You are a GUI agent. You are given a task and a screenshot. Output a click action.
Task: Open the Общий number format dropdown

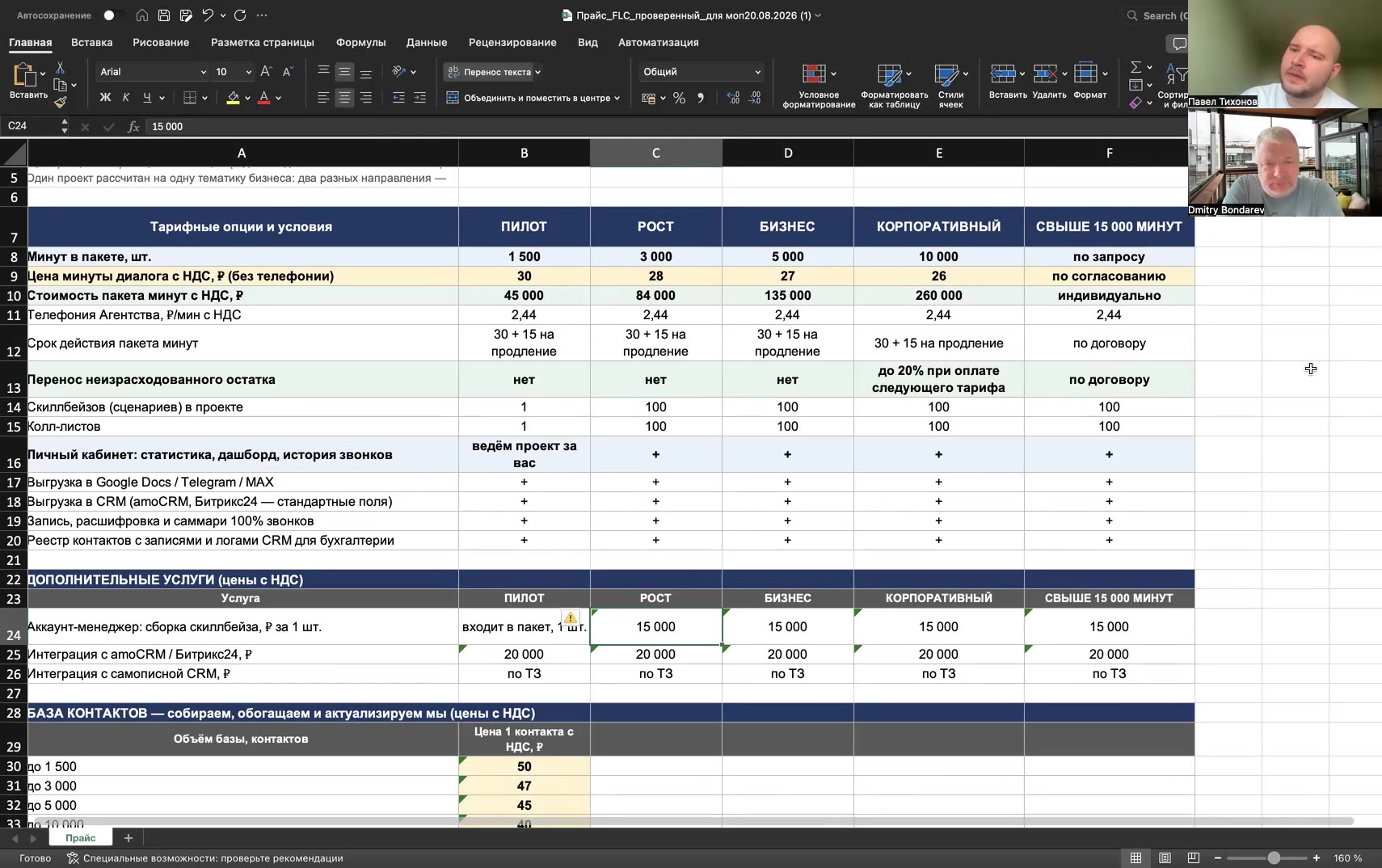[x=757, y=72]
